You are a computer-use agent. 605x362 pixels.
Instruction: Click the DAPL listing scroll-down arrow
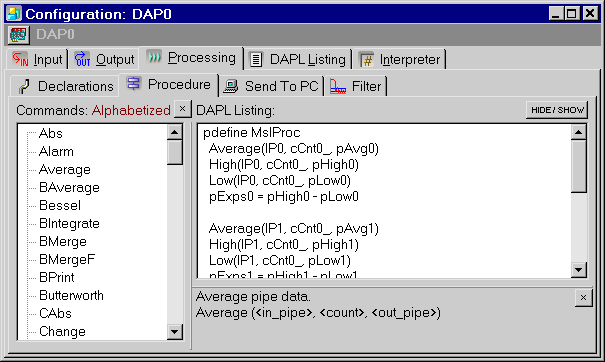tap(578, 270)
